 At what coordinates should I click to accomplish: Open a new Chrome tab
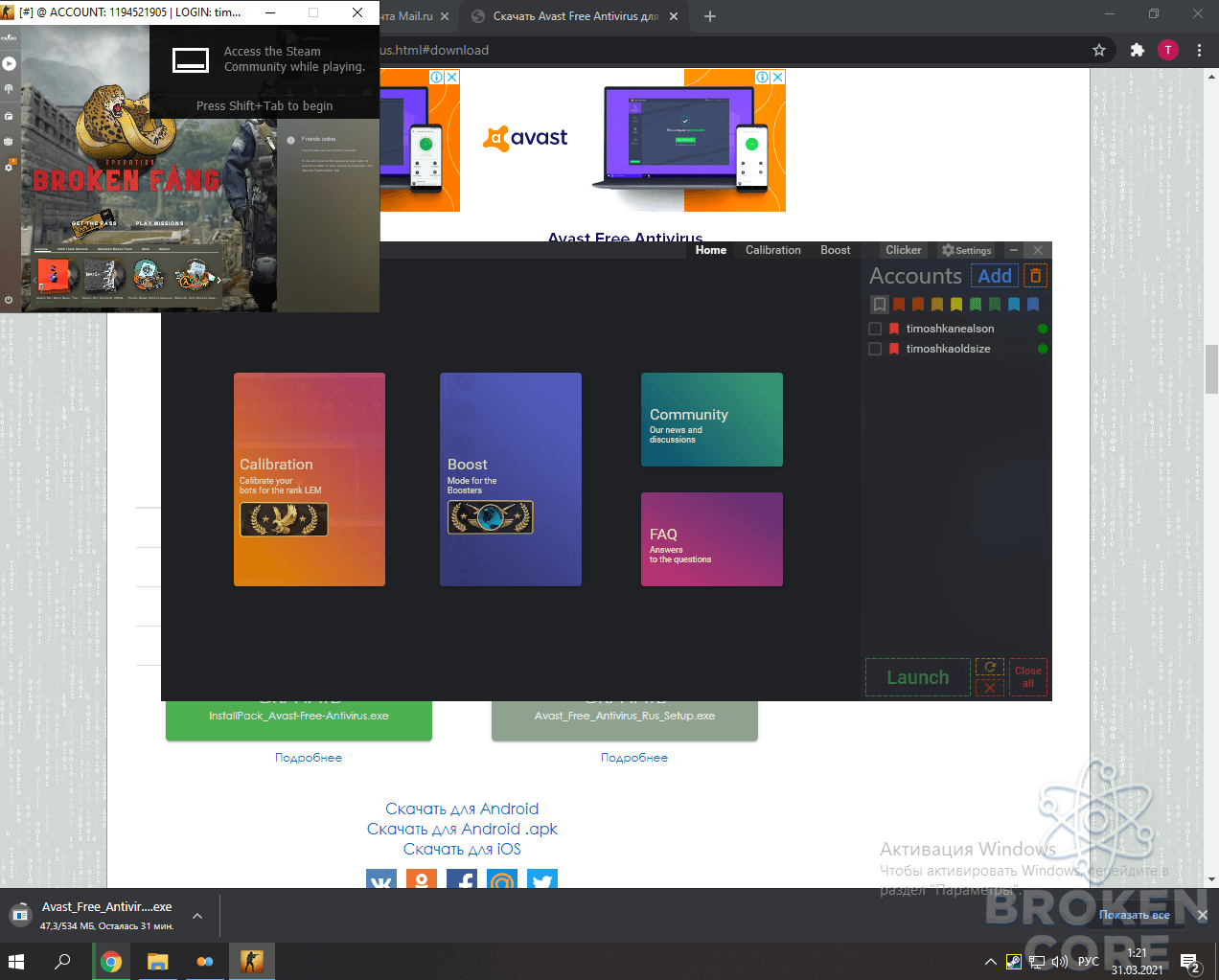710,16
